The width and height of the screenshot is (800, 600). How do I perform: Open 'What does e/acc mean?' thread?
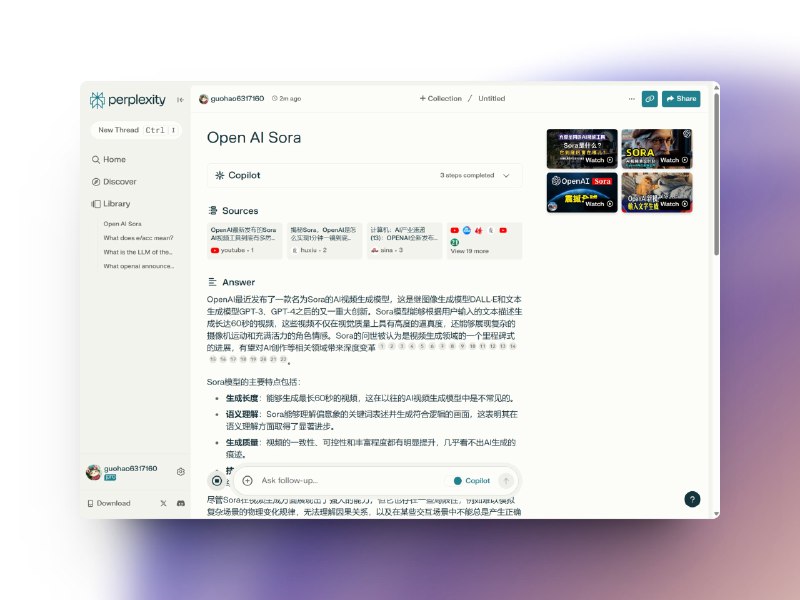(138, 238)
